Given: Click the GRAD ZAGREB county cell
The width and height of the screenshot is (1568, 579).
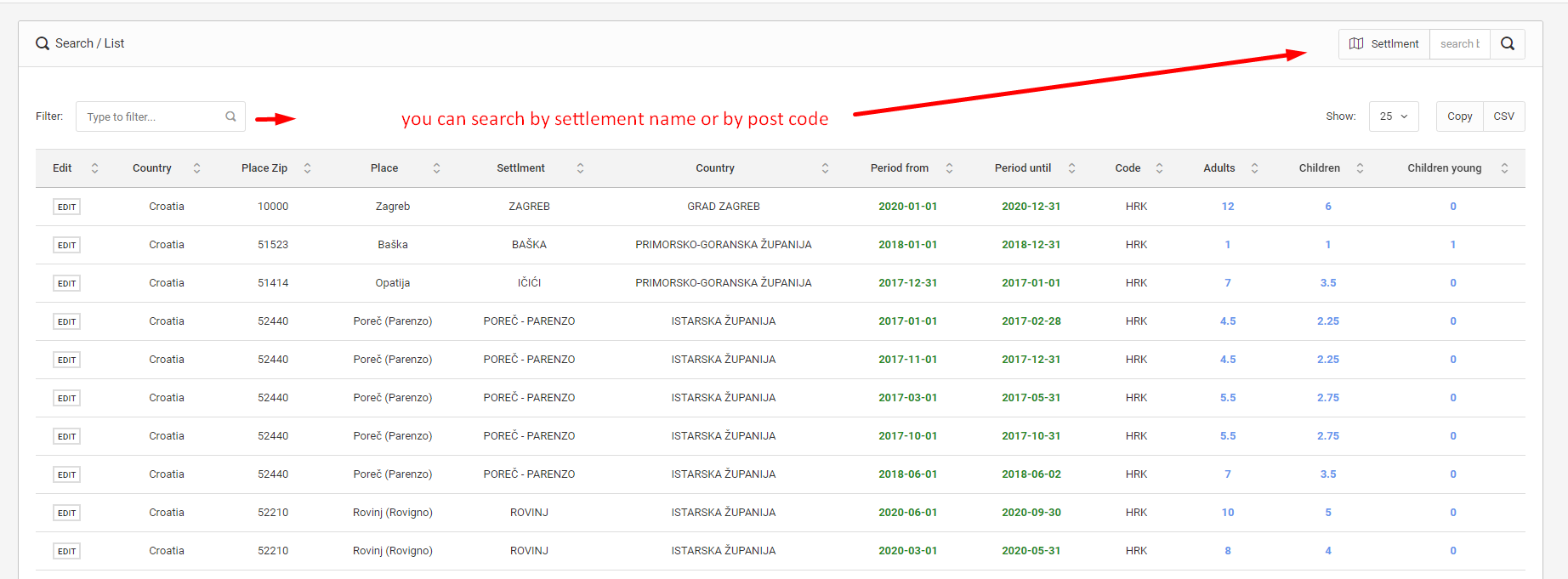Looking at the screenshot, I should (724, 207).
